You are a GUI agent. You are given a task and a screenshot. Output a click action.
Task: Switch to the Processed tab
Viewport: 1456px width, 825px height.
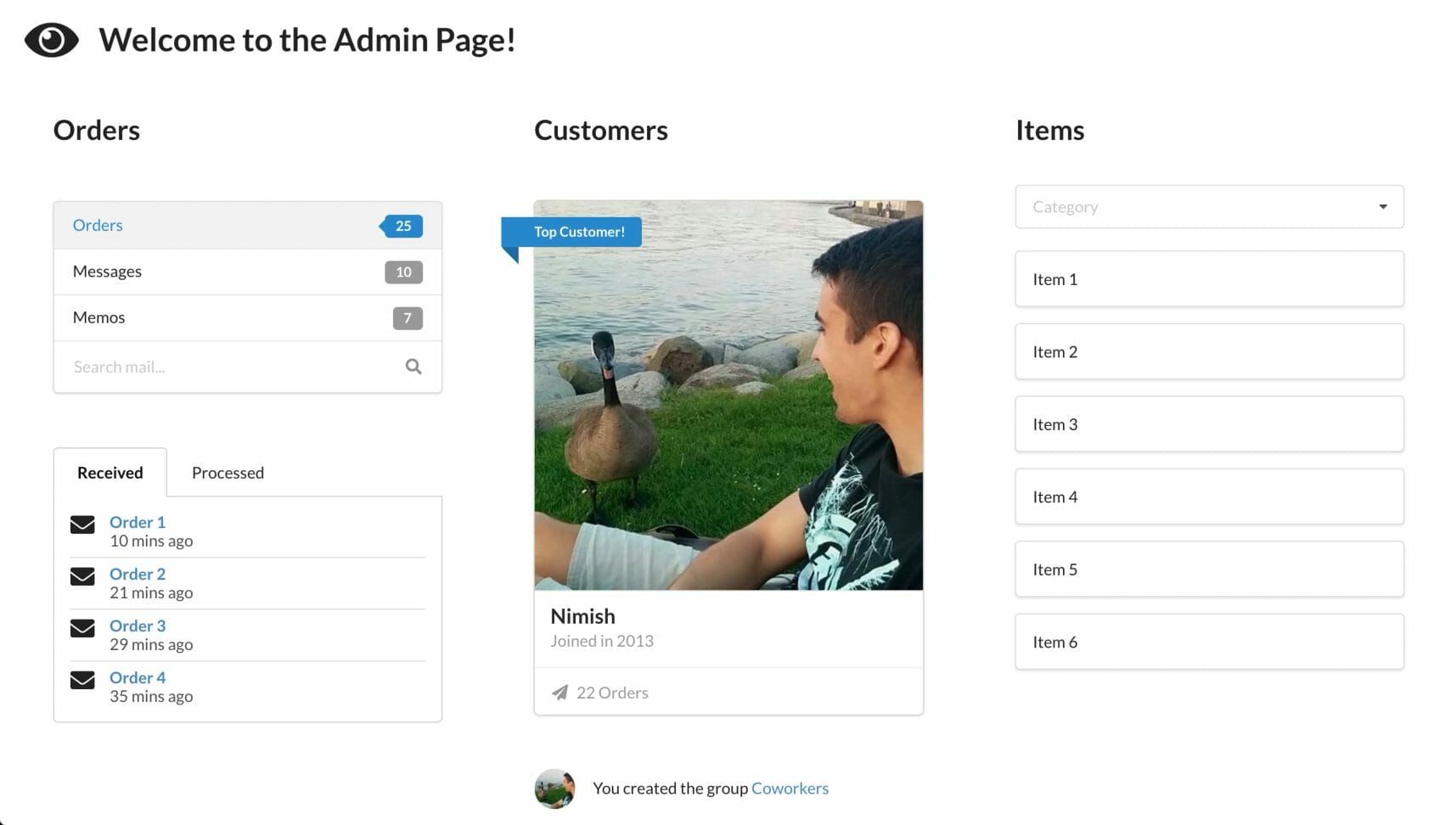coord(228,473)
